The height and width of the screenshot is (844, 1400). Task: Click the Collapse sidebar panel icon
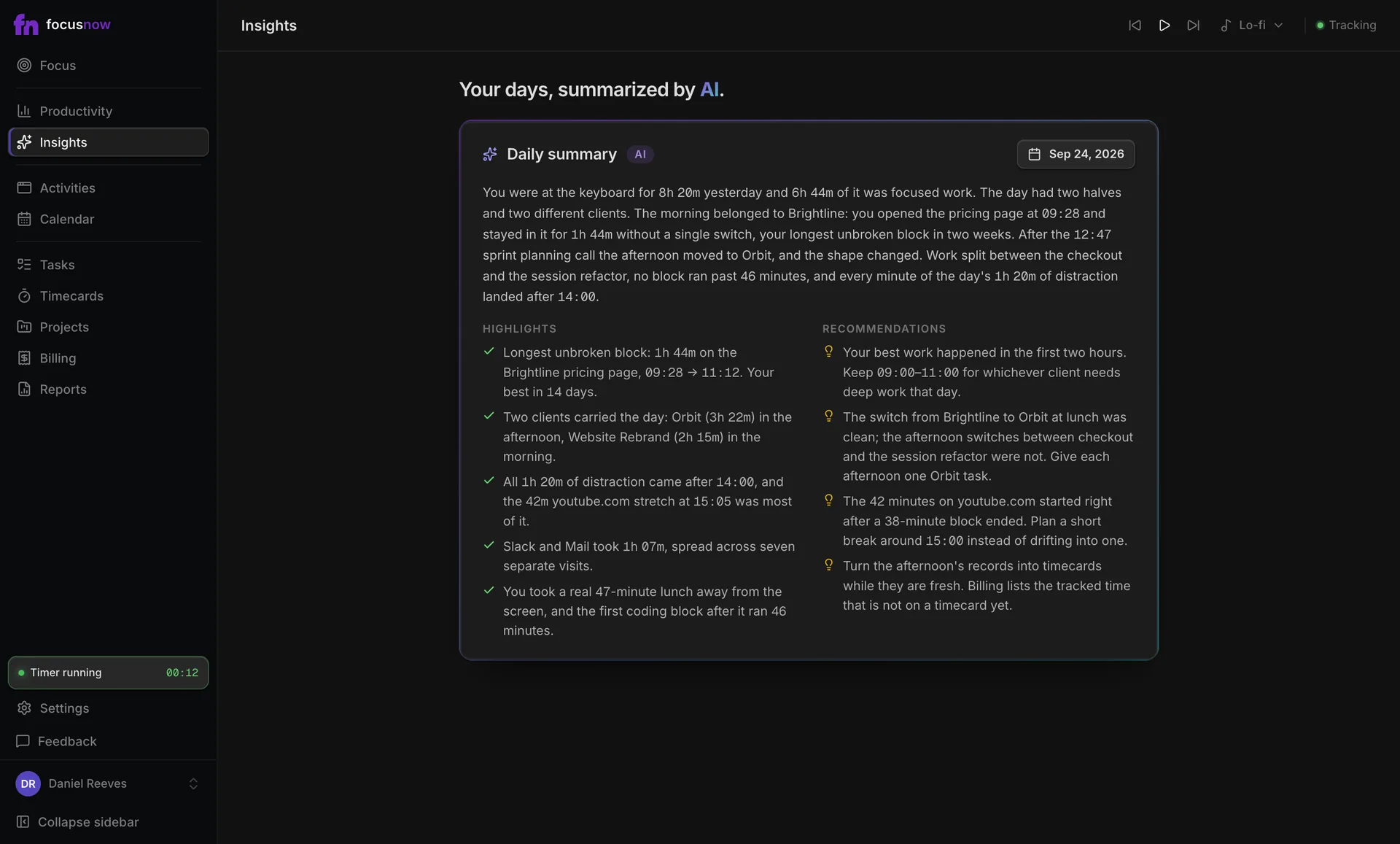(23, 822)
